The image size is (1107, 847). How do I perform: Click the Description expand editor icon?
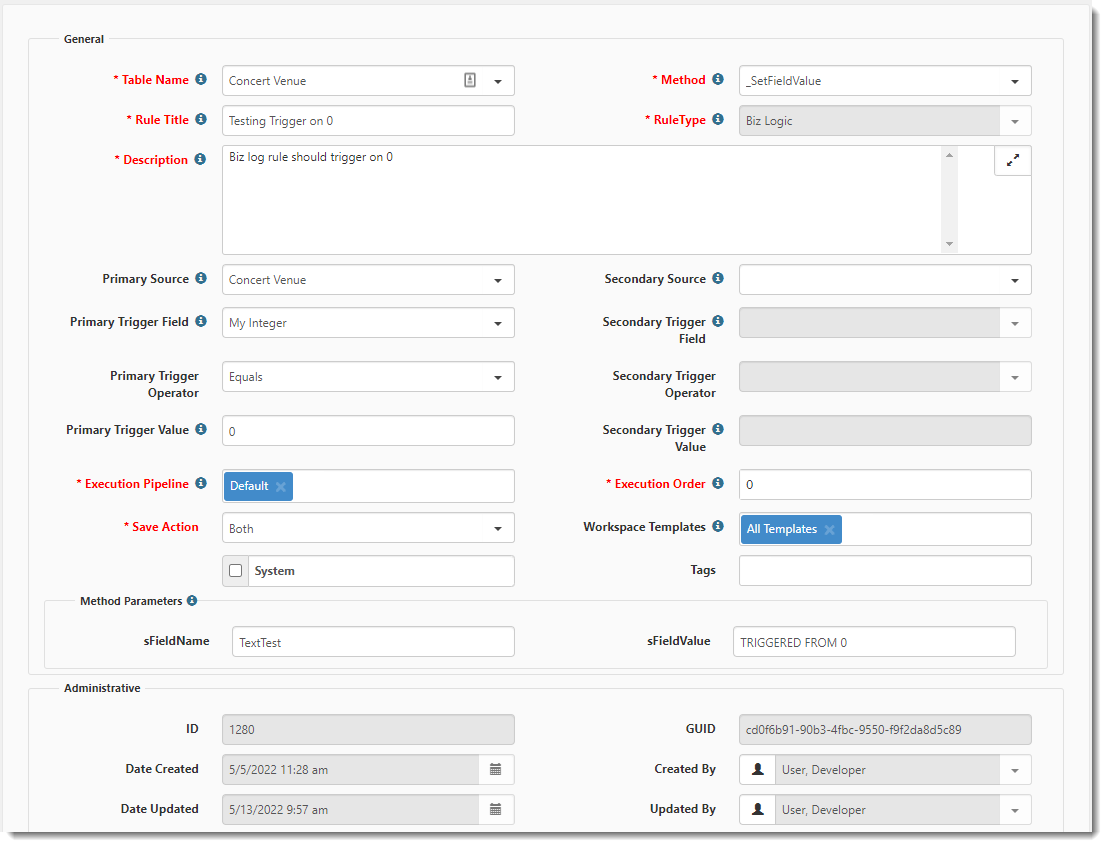(x=1012, y=160)
